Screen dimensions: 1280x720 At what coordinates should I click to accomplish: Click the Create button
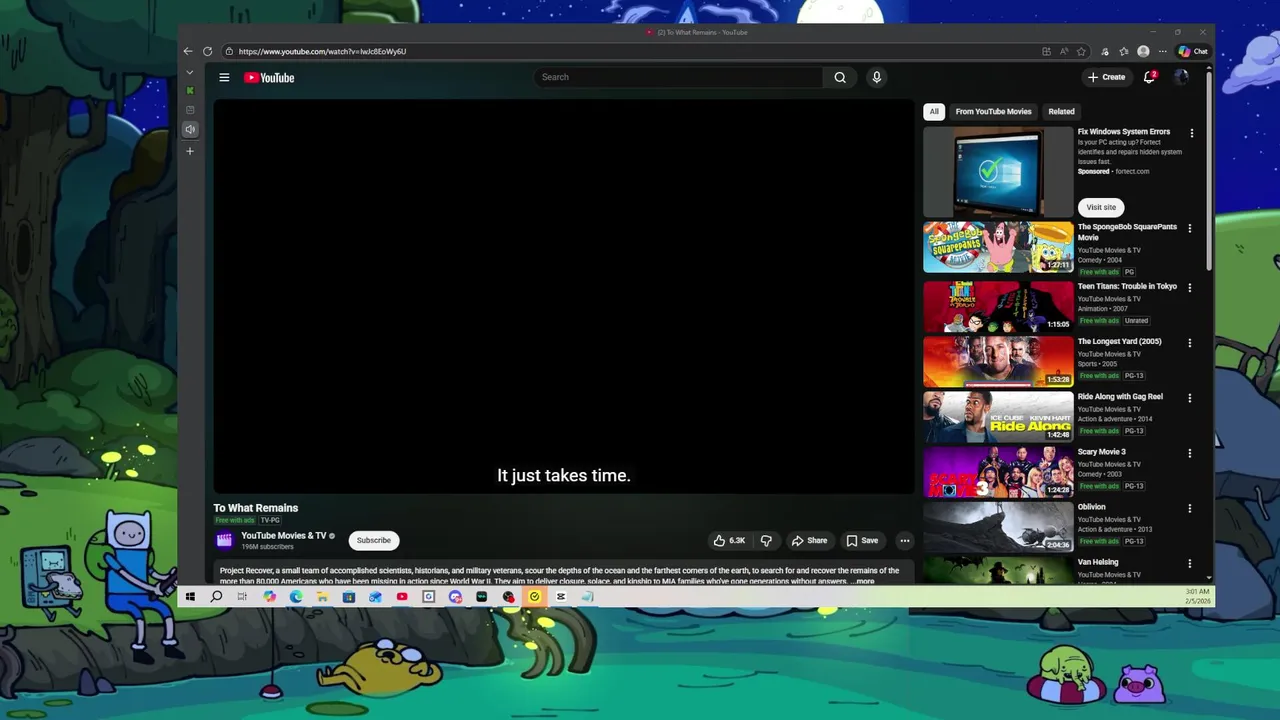(1106, 77)
